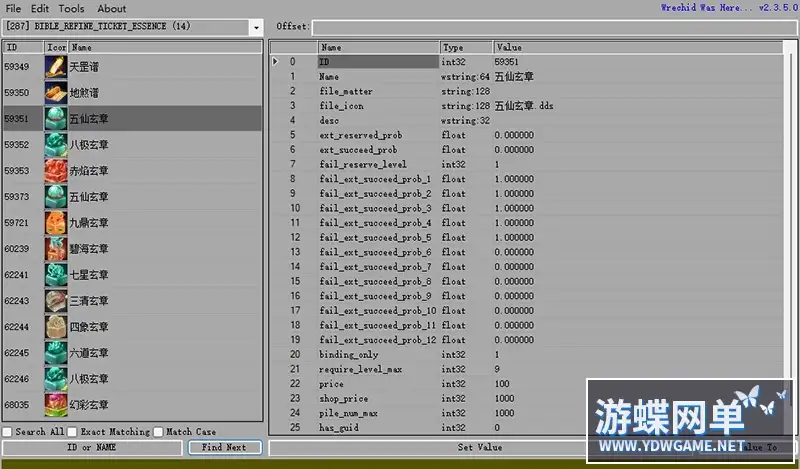Enable the Search All checkbox
This screenshot has width=800, height=469.
pos(7,432)
